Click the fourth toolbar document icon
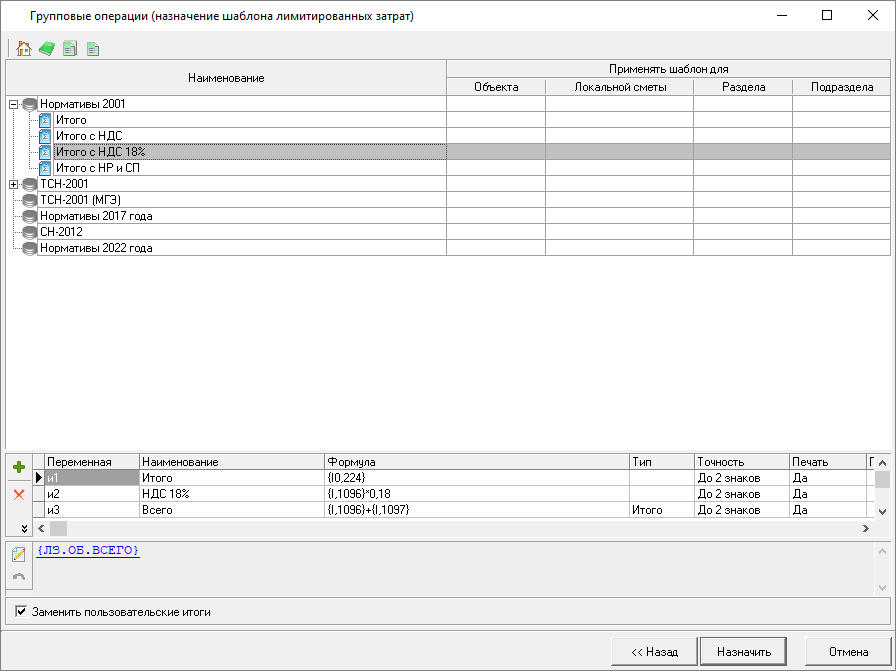The width and height of the screenshot is (896, 671). pyautogui.click(x=93, y=48)
